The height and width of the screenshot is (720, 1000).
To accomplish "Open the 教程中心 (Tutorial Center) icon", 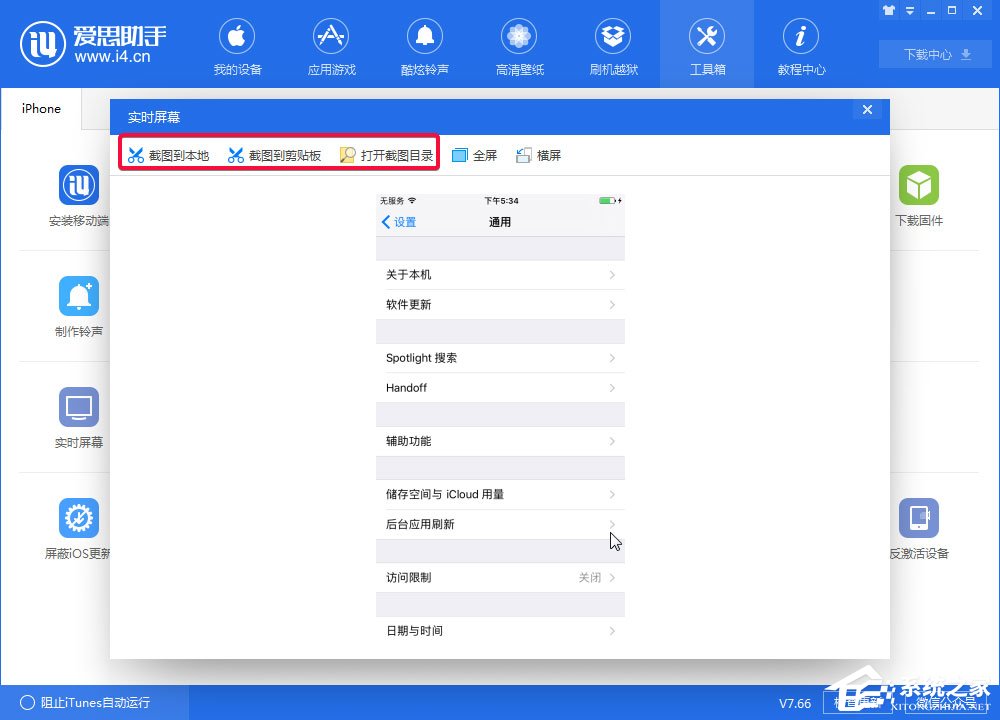I will point(801,45).
